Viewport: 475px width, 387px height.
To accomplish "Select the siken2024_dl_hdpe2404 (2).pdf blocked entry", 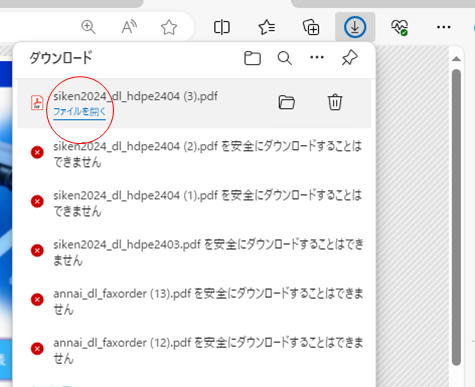I will (x=207, y=154).
